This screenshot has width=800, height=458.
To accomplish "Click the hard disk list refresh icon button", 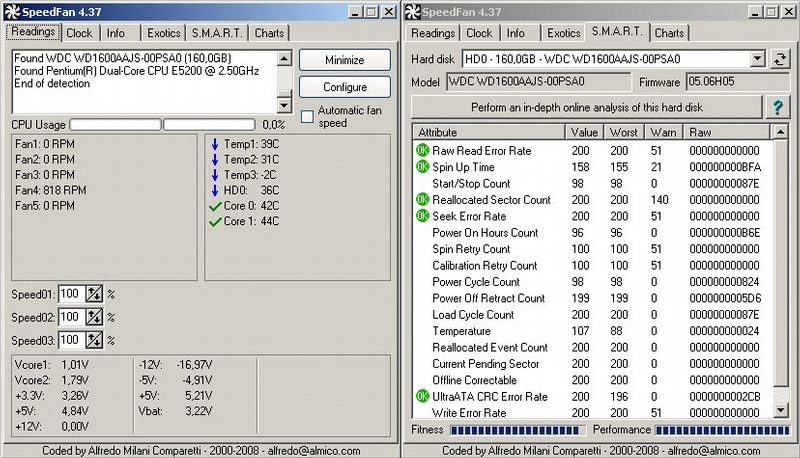I will point(780,59).
